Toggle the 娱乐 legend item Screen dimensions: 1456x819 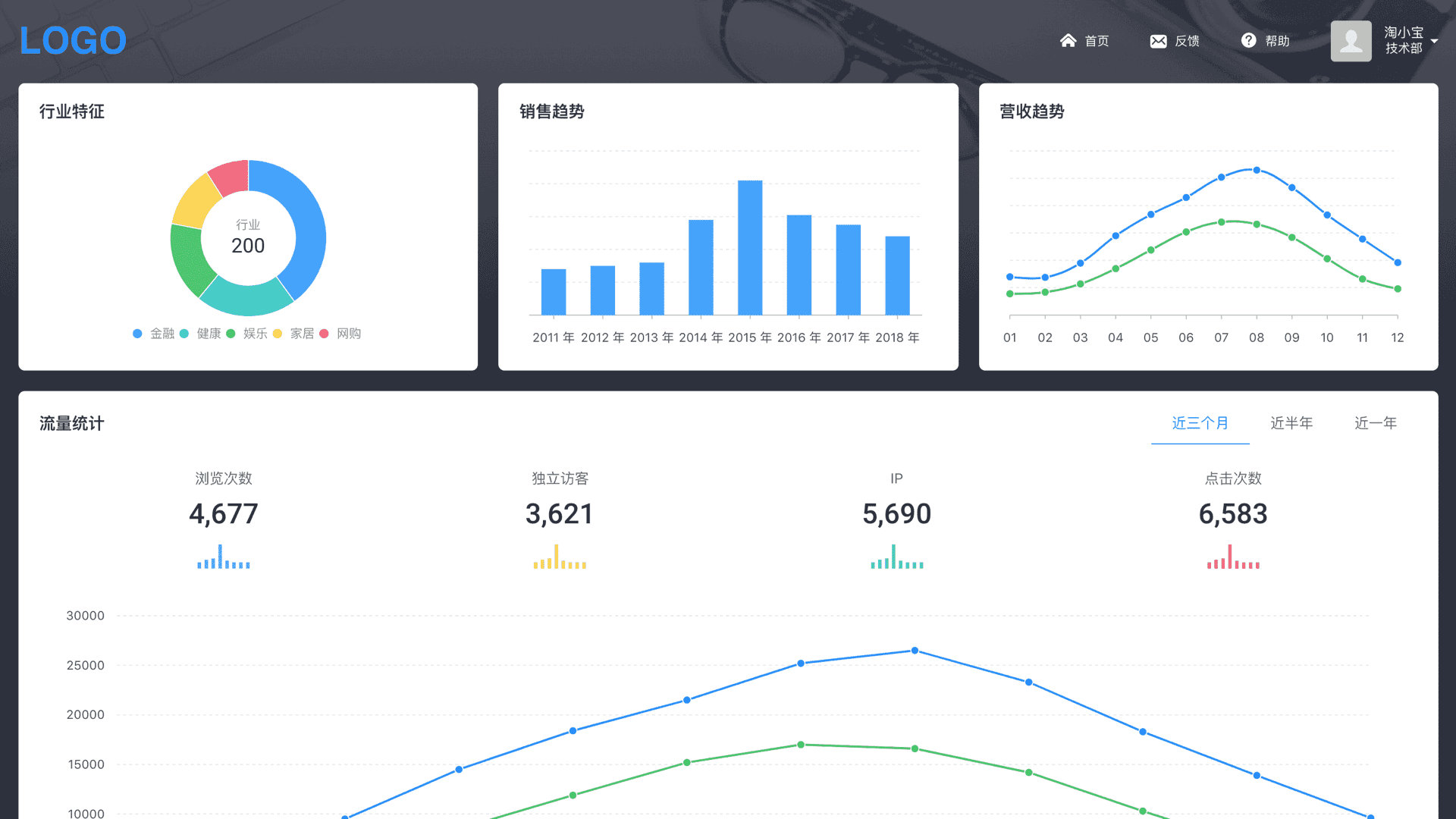click(x=247, y=334)
